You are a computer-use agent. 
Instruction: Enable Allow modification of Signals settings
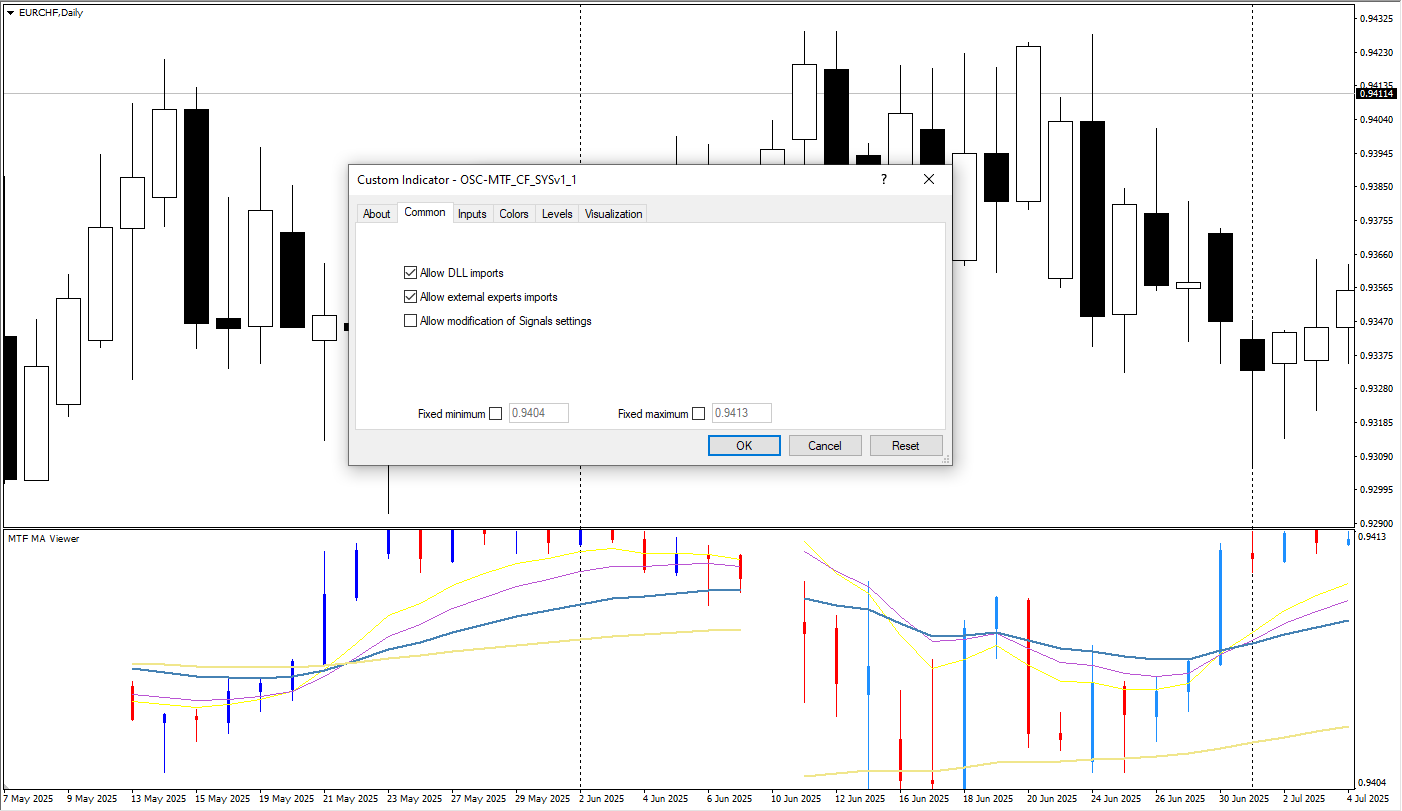point(410,321)
